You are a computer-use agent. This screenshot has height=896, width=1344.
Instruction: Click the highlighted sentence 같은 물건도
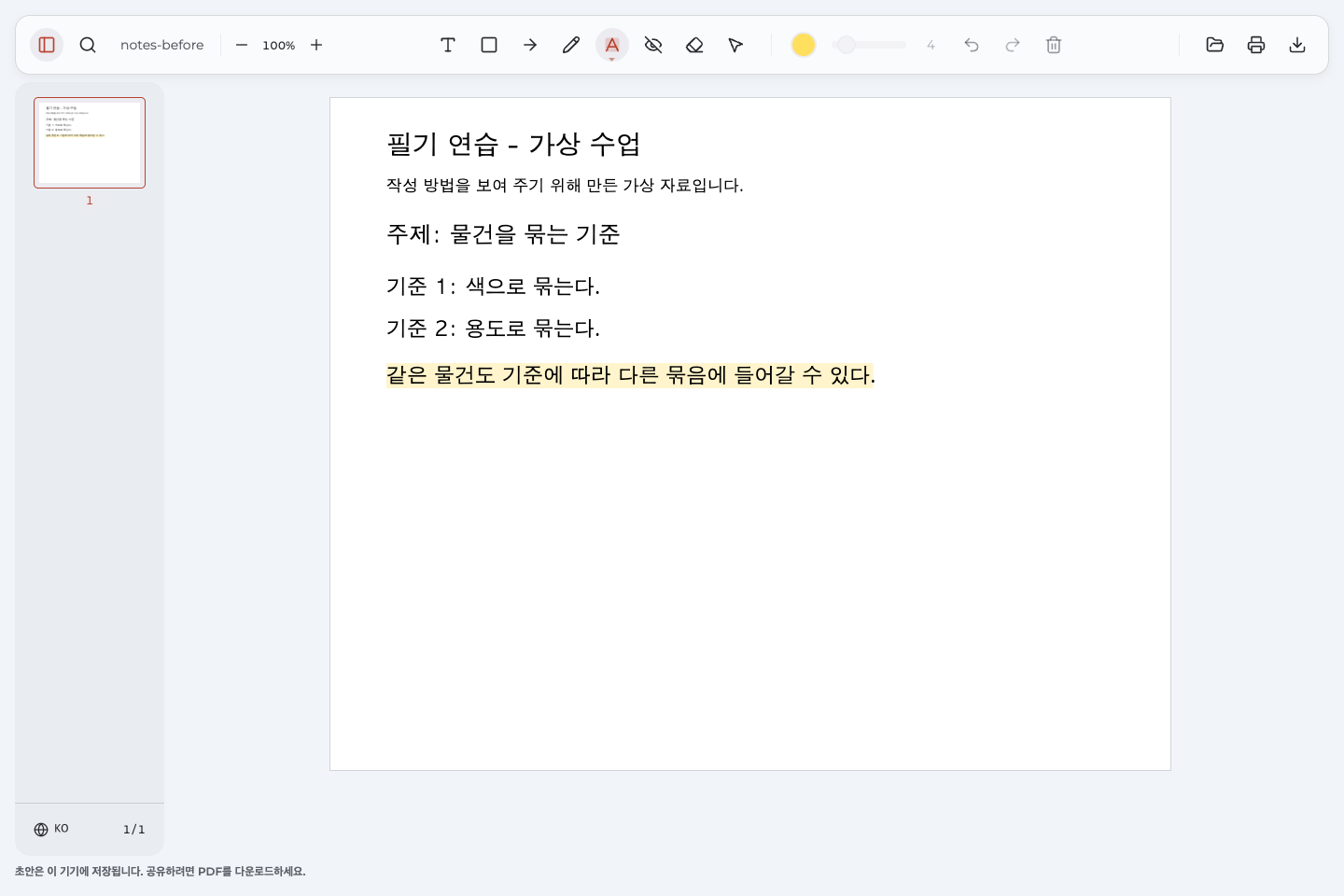[x=631, y=375]
